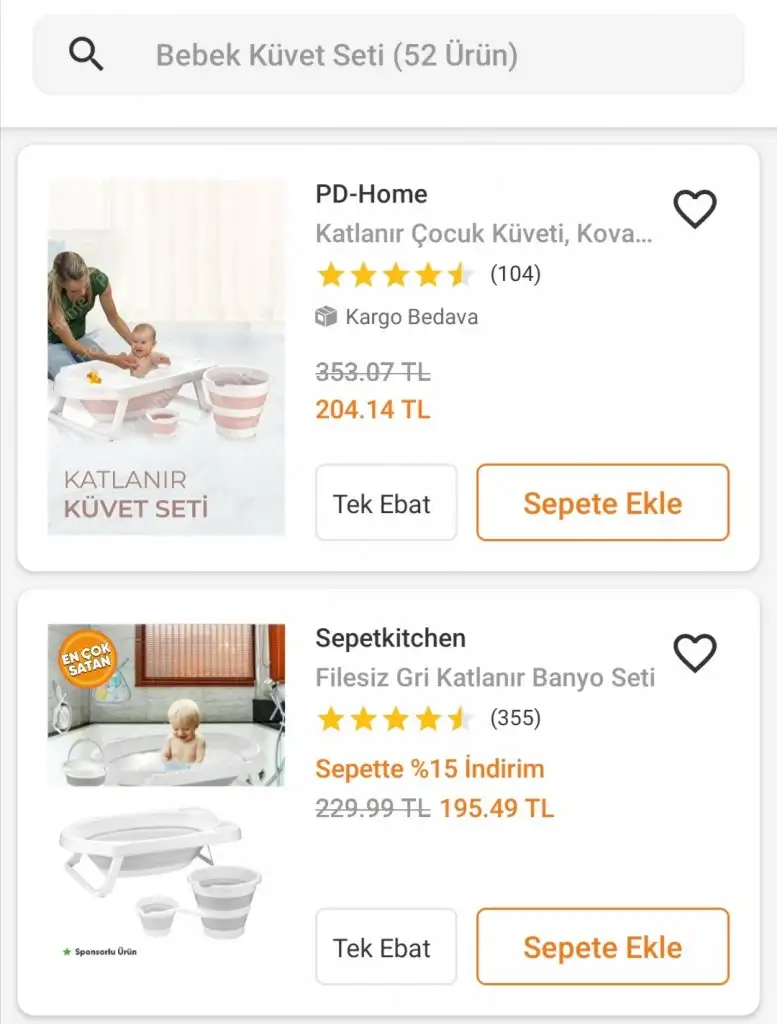Open the Sepetkitchen star rating
The image size is (777, 1024).
pos(394,719)
